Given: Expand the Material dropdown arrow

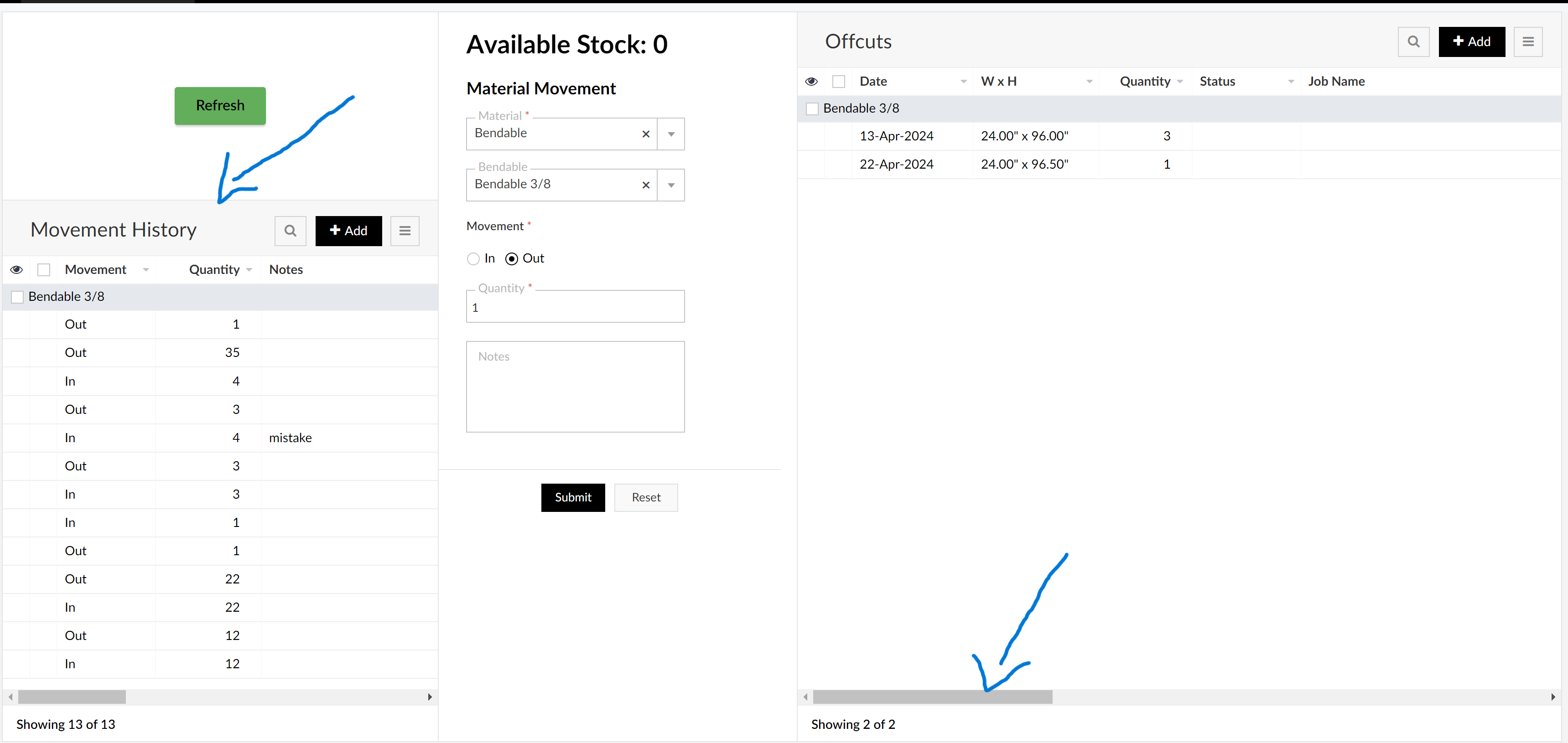Looking at the screenshot, I should (x=671, y=134).
